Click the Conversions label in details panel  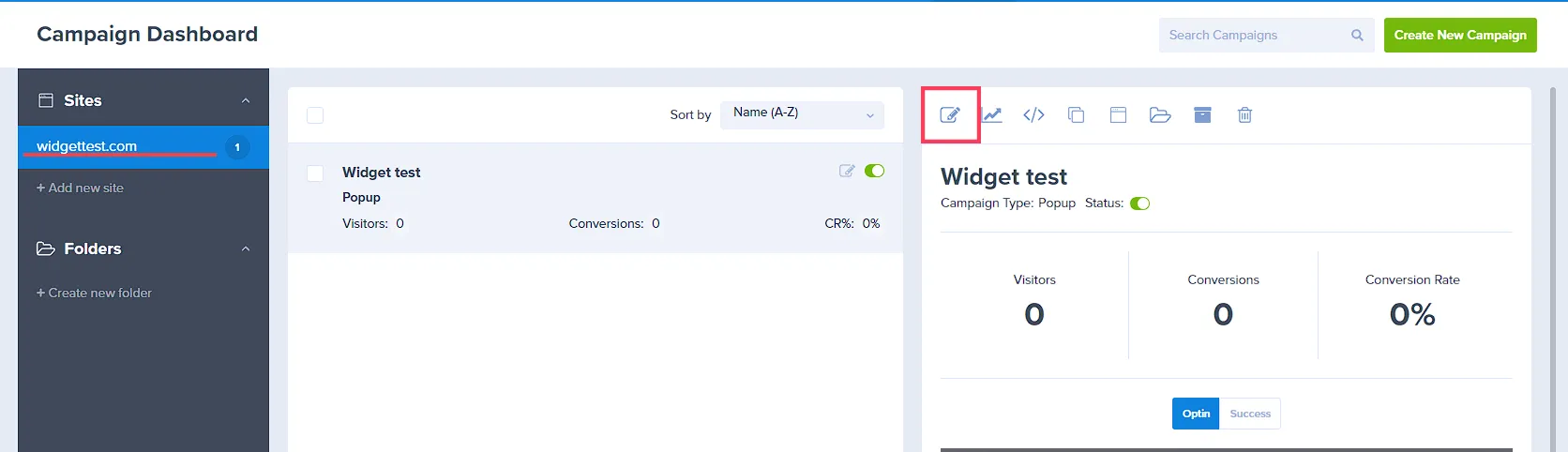pos(1223,279)
